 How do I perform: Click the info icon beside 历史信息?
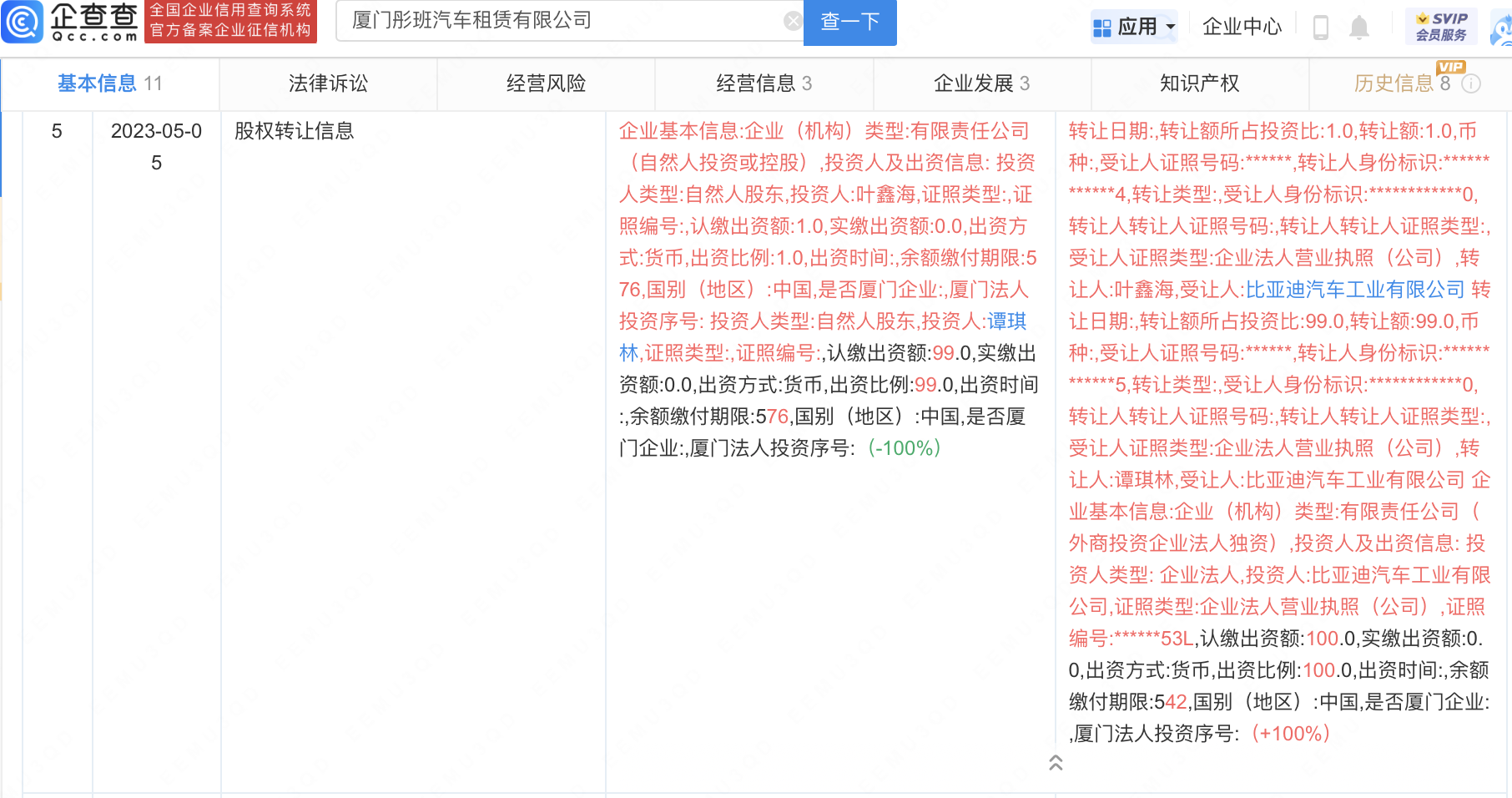coord(1471,83)
